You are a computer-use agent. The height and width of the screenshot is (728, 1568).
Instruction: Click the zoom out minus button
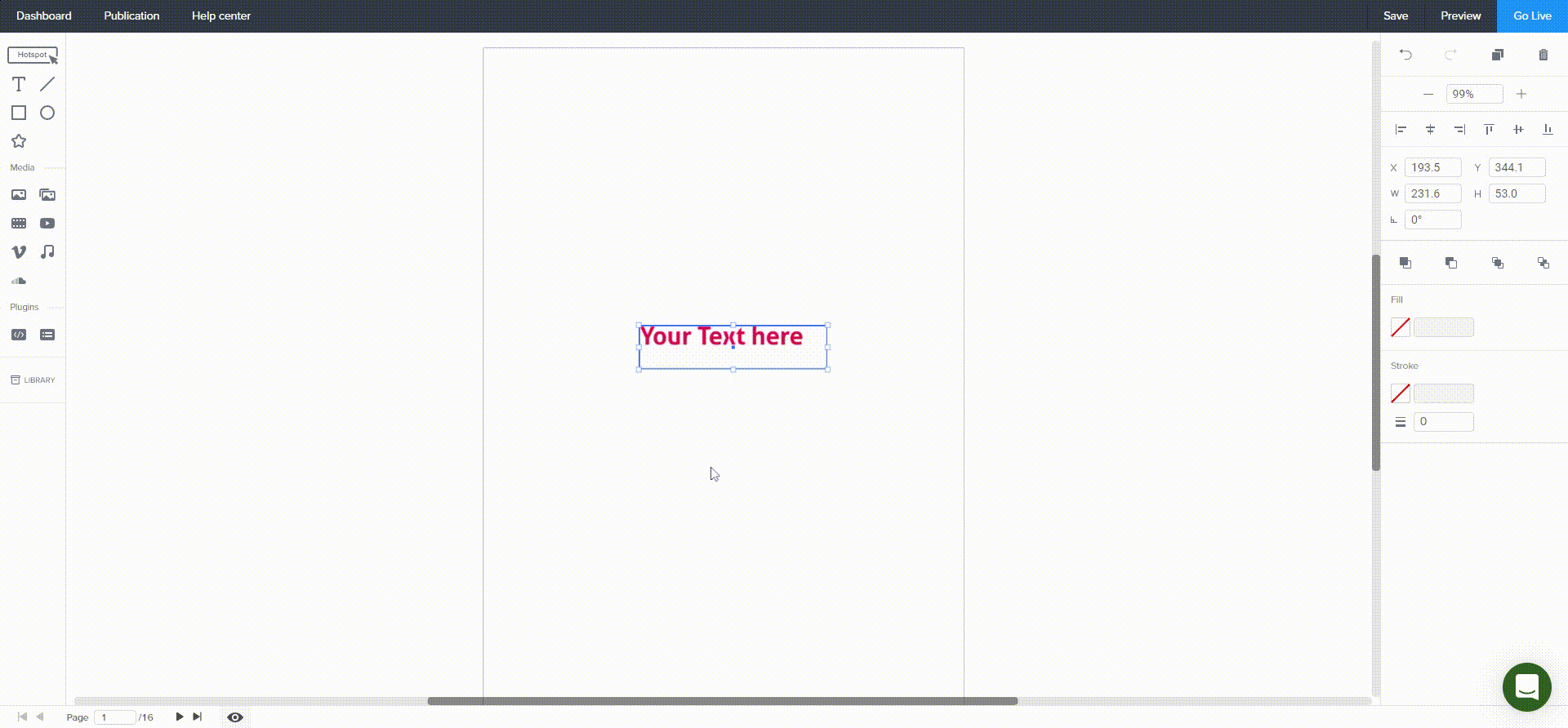pyautogui.click(x=1428, y=94)
